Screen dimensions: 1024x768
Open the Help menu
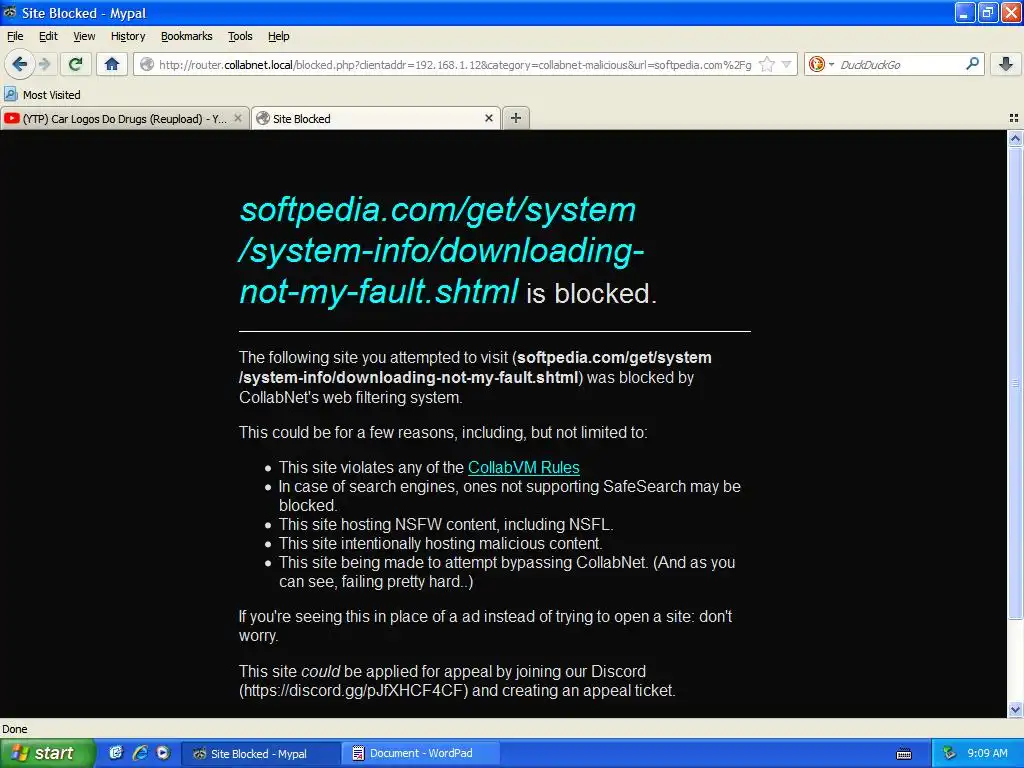(x=279, y=36)
